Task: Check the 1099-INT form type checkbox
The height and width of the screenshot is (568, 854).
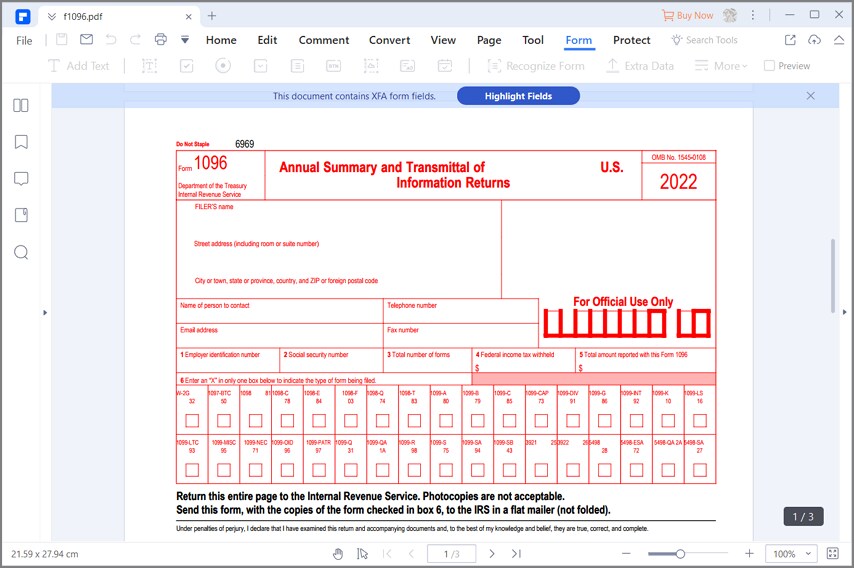Action: coord(636,420)
